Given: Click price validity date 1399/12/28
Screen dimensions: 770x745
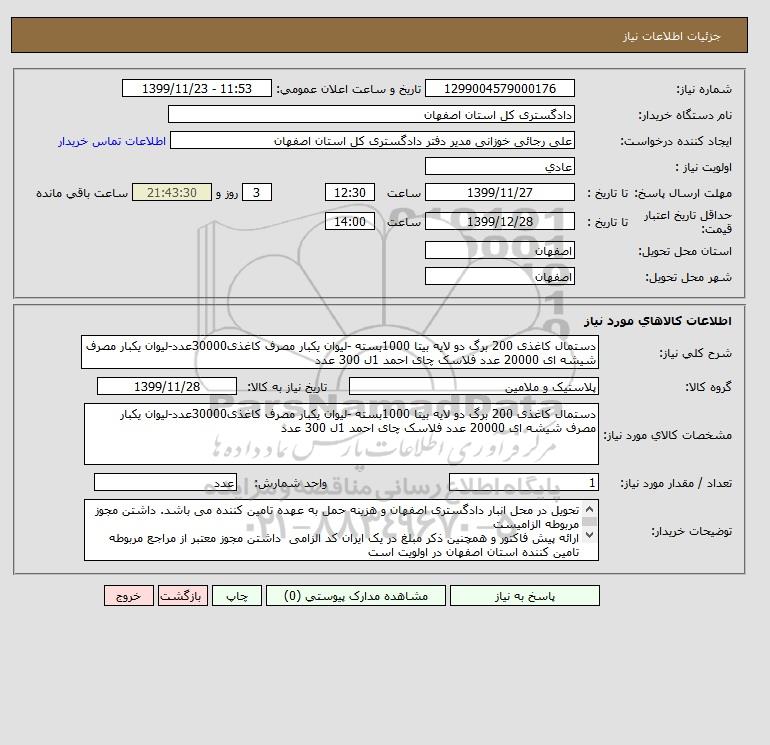Looking at the screenshot, I should pyautogui.click(x=500, y=221).
